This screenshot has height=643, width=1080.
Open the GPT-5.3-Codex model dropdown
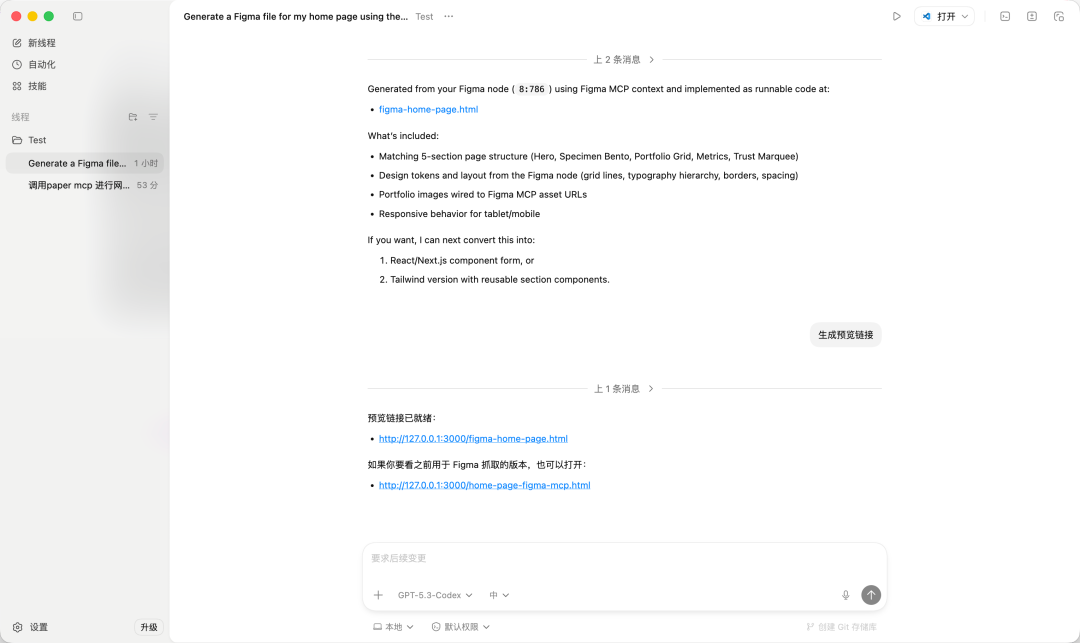tap(435, 595)
